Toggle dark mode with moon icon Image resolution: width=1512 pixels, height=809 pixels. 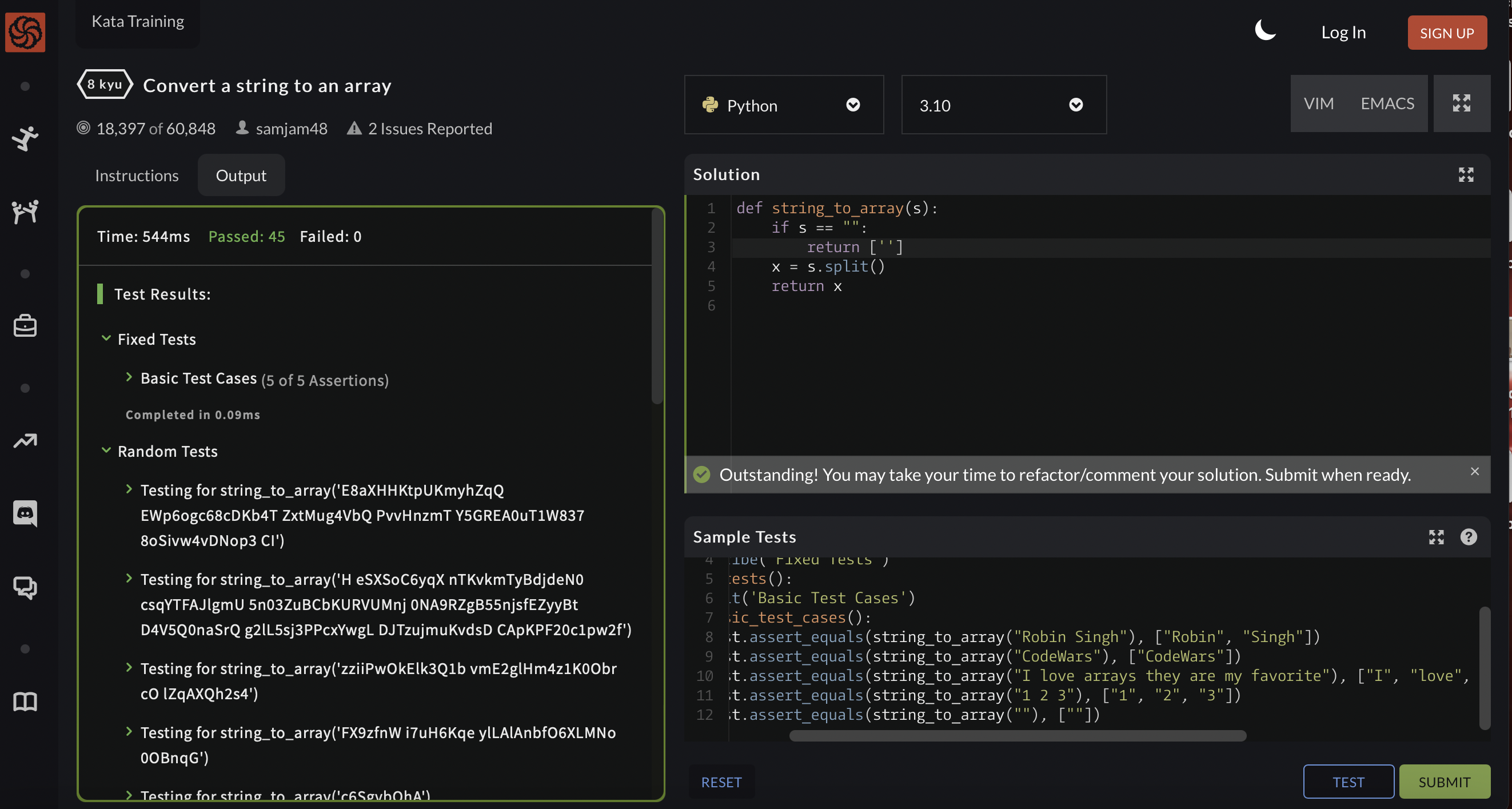tap(1265, 30)
